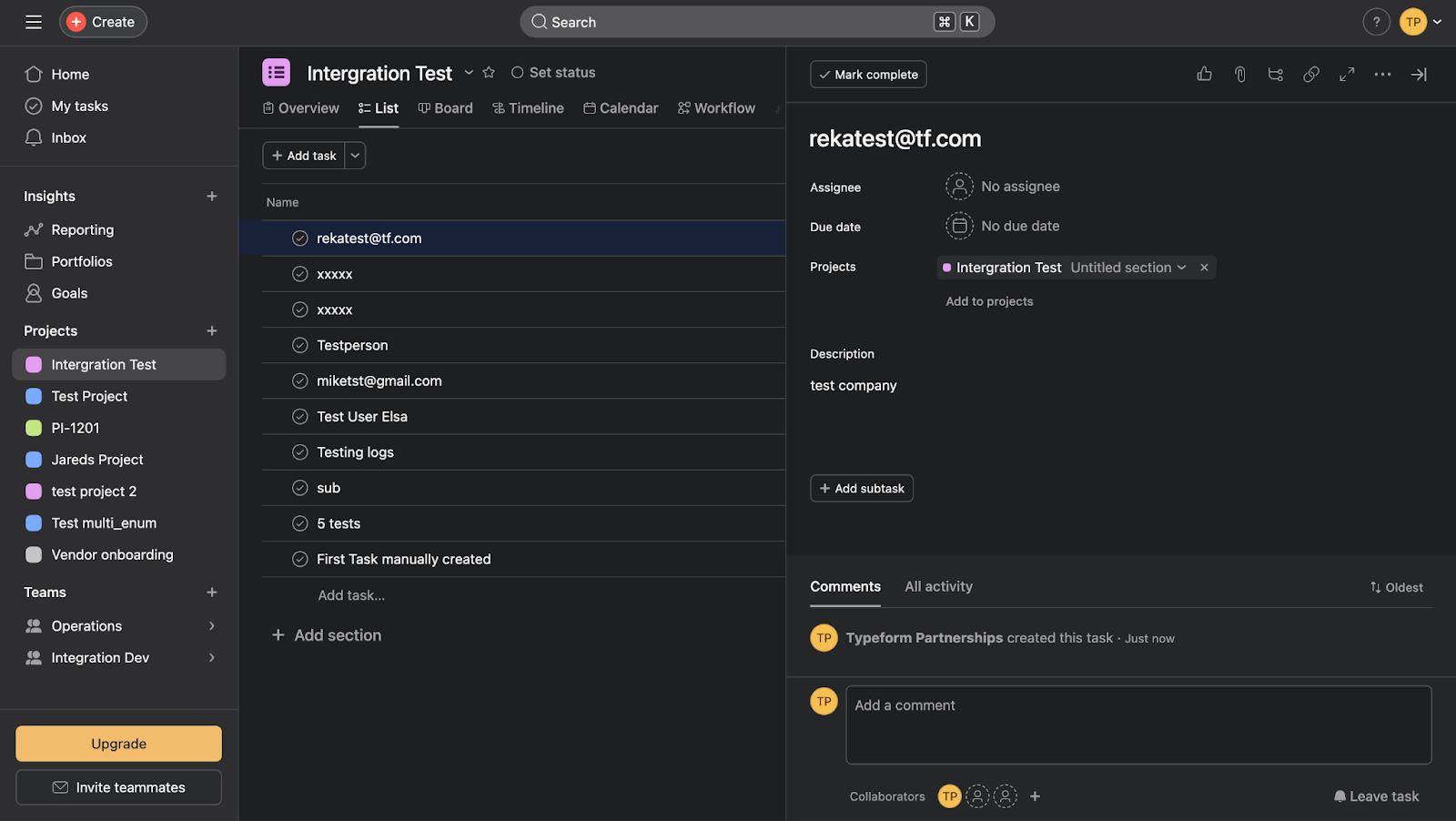
Task: Toggle completion for 'First Task manually created'
Action: [300, 560]
